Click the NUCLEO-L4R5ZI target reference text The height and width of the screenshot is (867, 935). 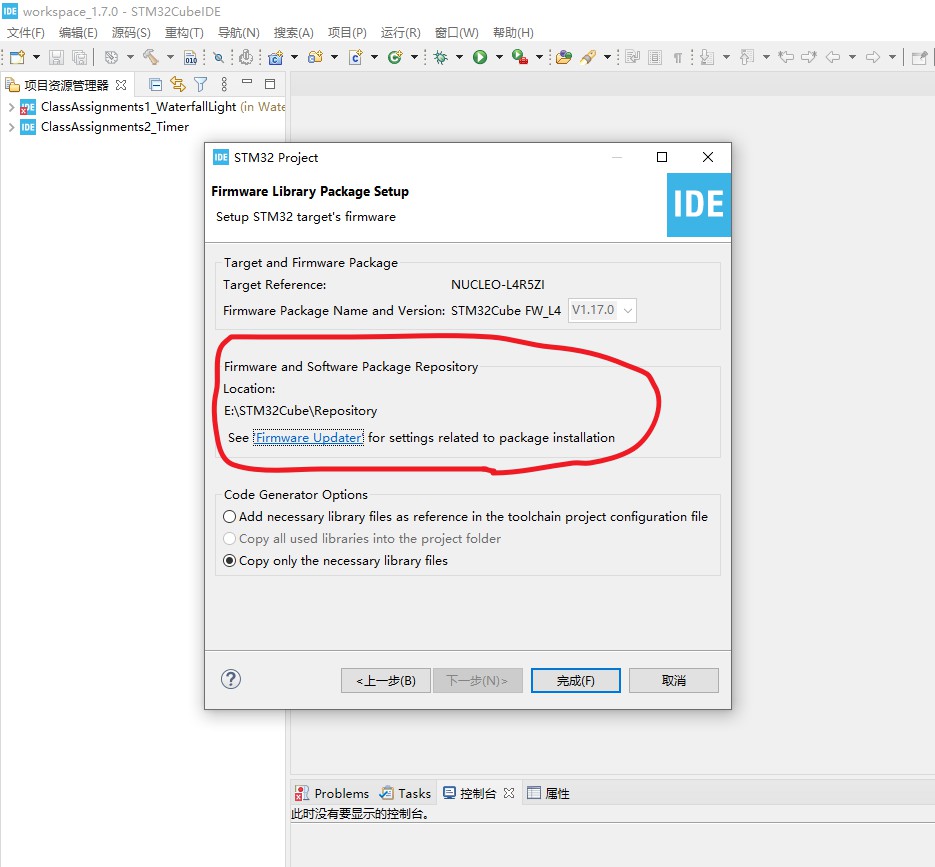pyautogui.click(x=498, y=284)
